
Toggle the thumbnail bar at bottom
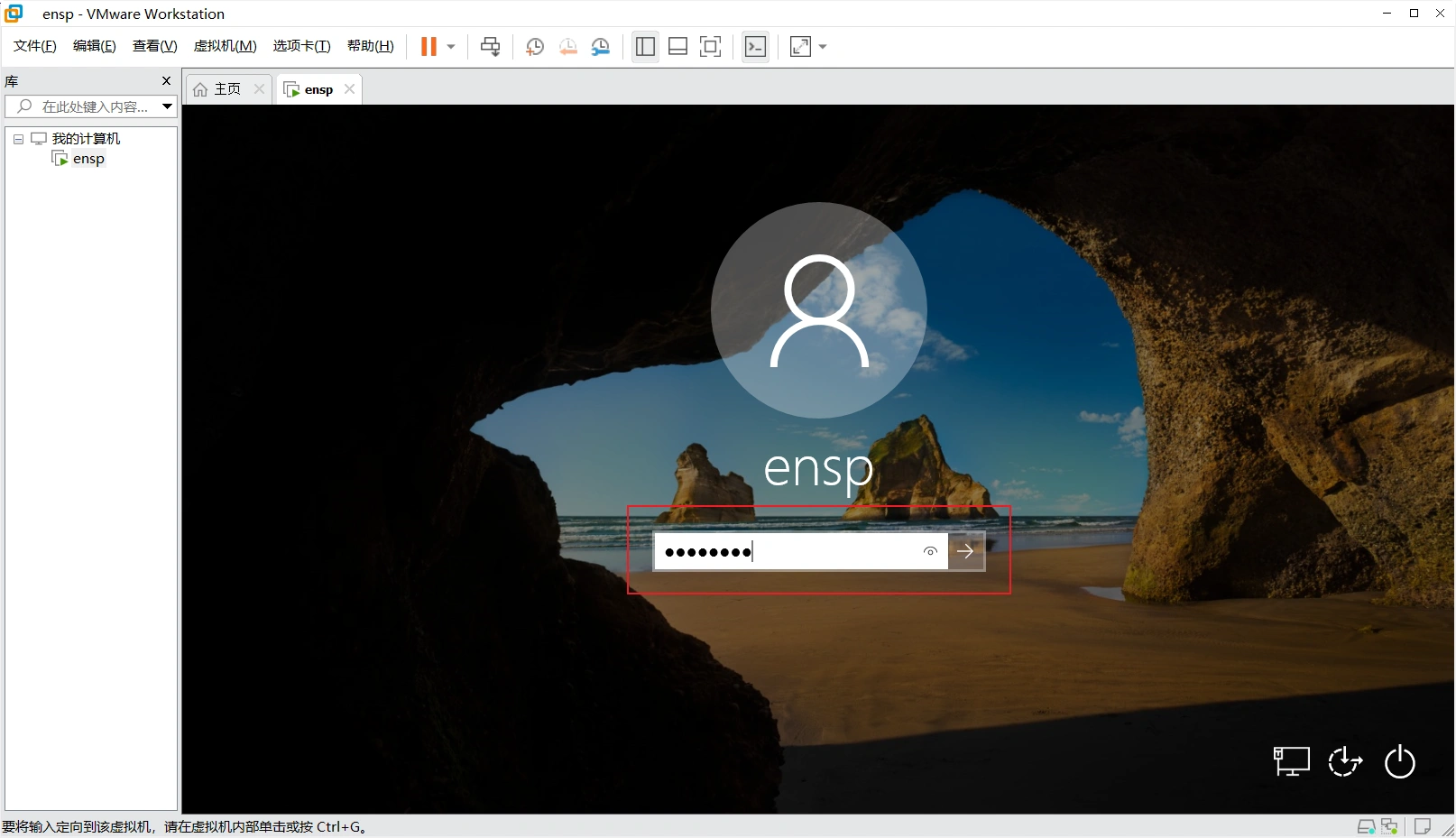677,46
